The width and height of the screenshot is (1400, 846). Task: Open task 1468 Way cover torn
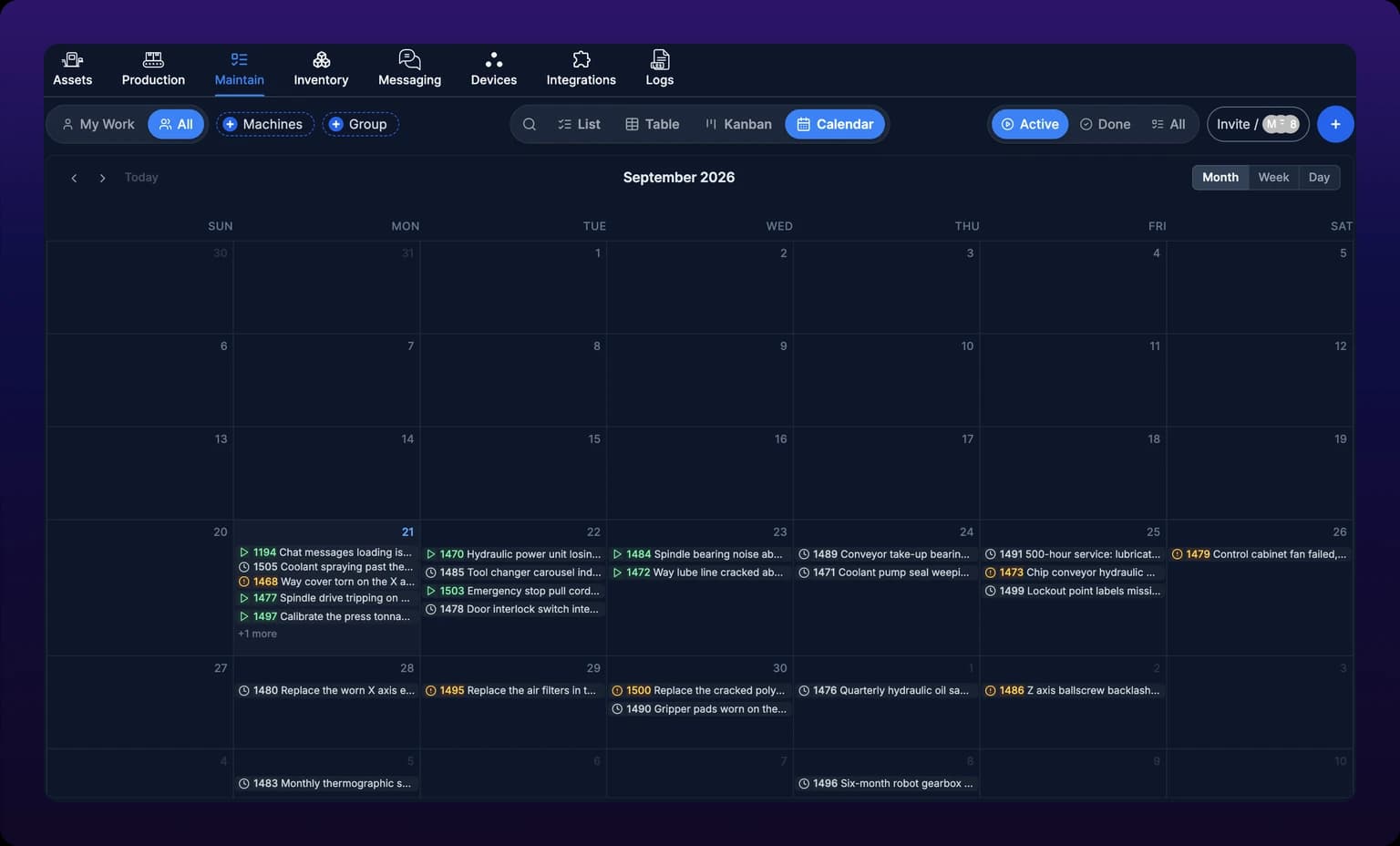click(x=326, y=582)
